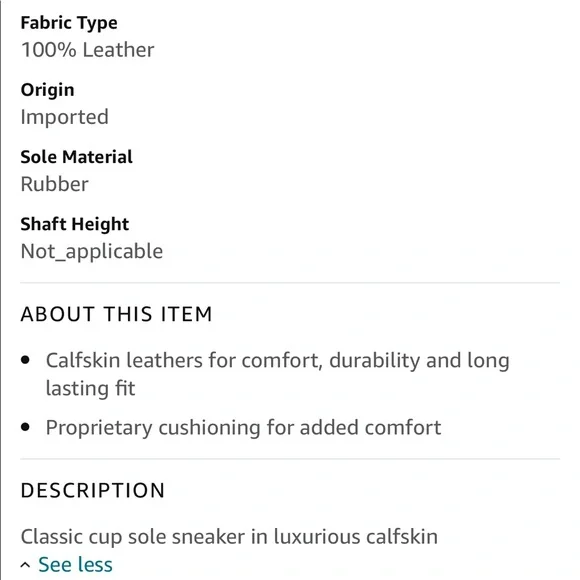
Task: Click the ABOUT THIS ITEM heading
Action: [x=117, y=314]
